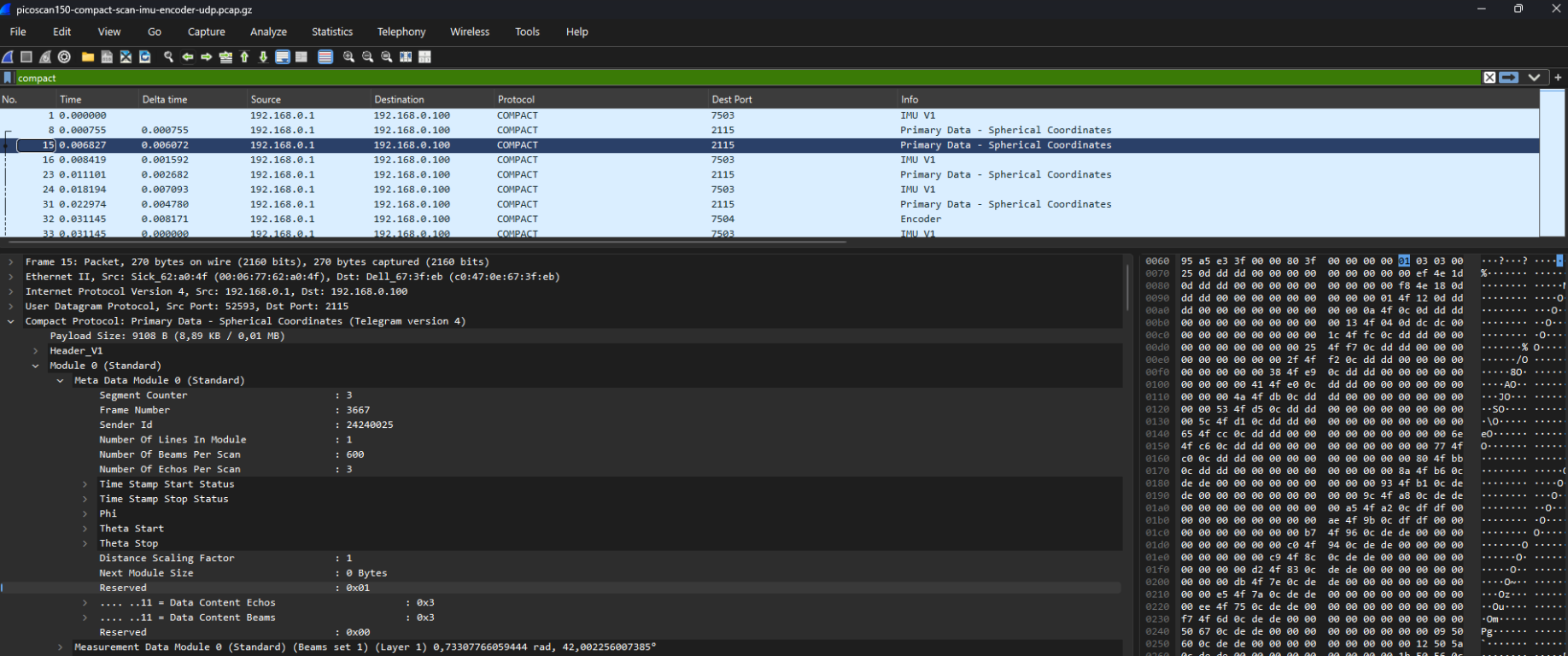This screenshot has height=656, width=1568.
Task: Restart the current capture
Action: (x=45, y=57)
